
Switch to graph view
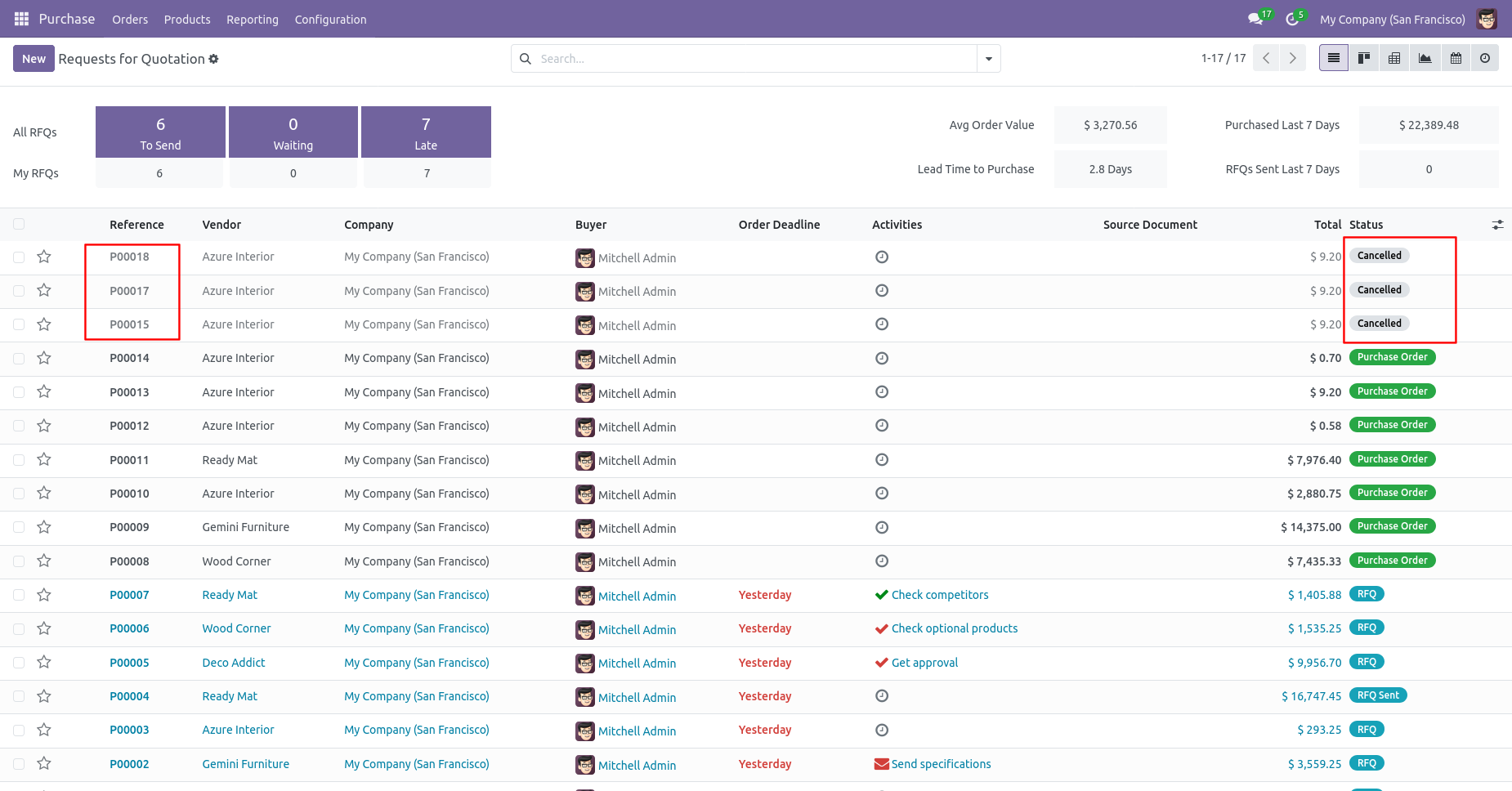[1425, 58]
